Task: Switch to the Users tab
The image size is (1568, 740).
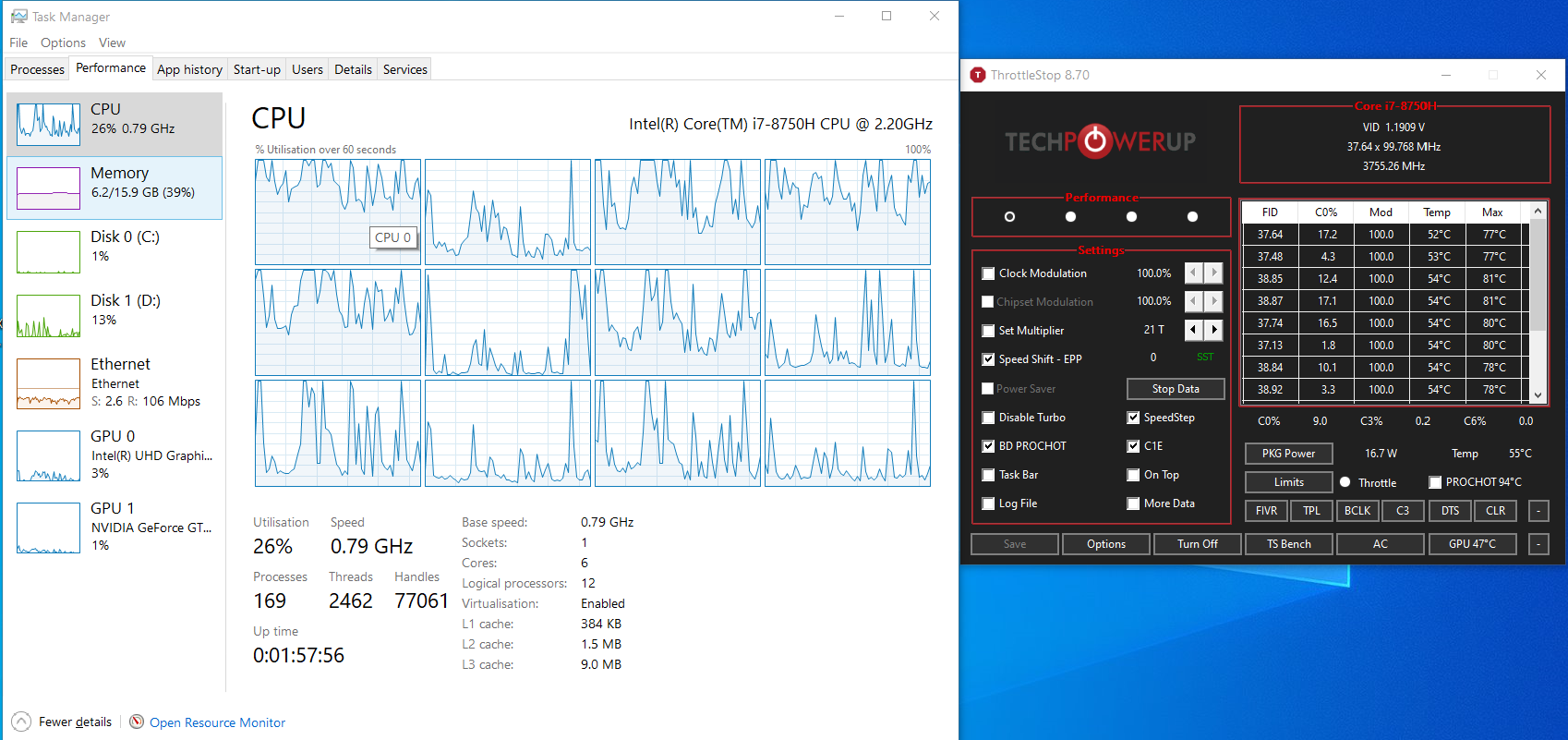Action: coord(308,69)
